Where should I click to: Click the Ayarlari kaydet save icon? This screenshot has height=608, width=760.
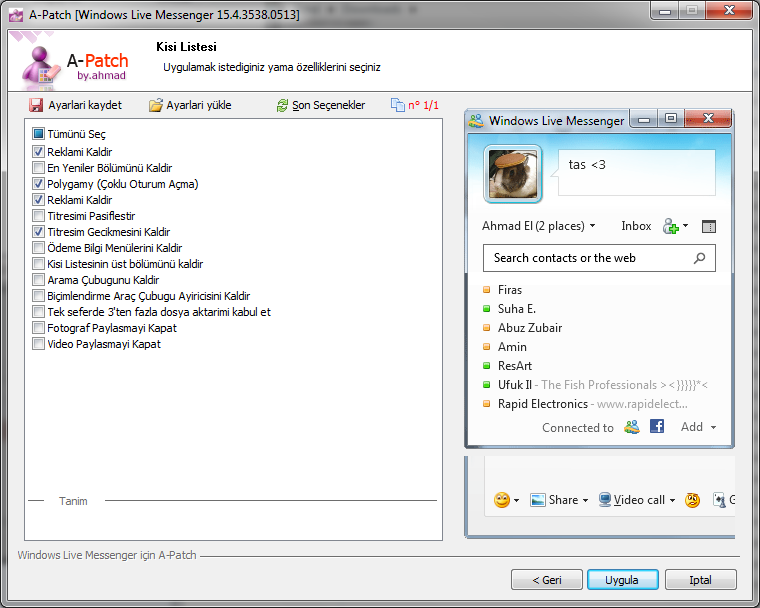36,105
